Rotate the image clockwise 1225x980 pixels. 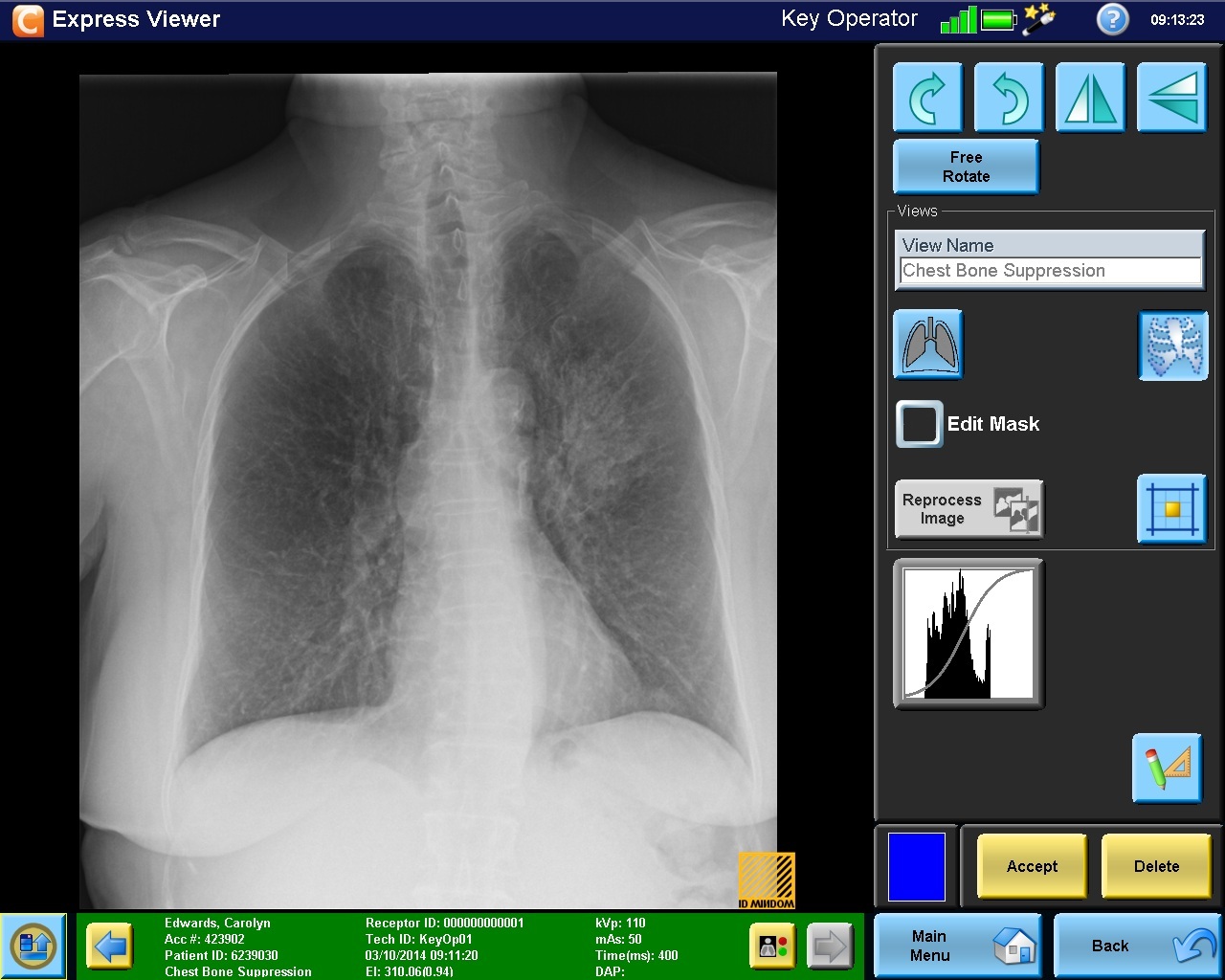pyautogui.click(x=926, y=97)
